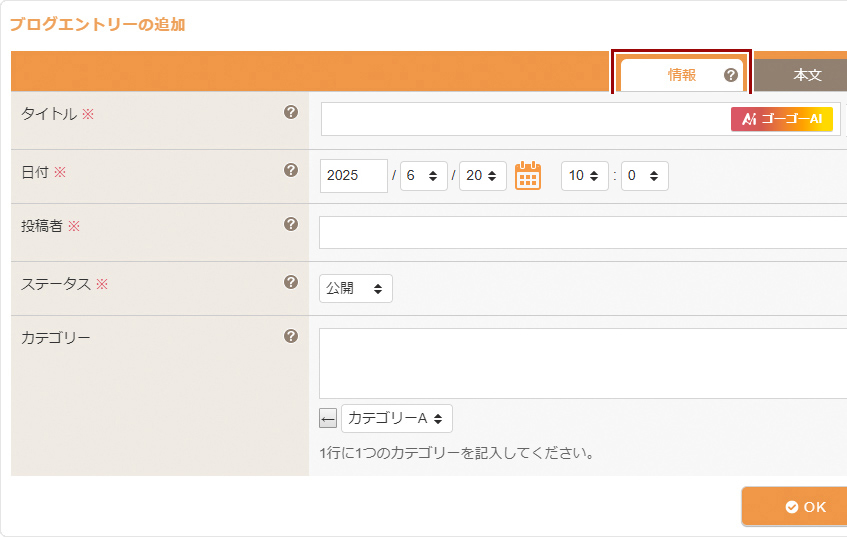Click the ゴーゴーAI button
Screen dimensions: 847x537
coord(781,119)
